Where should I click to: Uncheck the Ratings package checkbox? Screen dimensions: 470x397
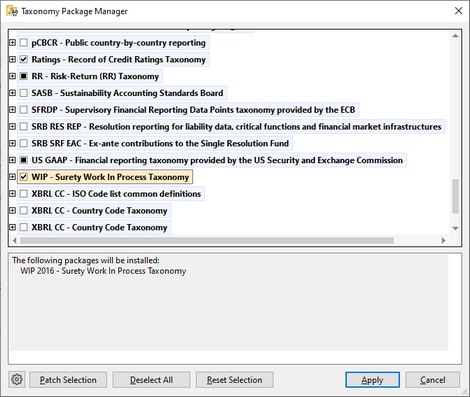[x=23, y=59]
